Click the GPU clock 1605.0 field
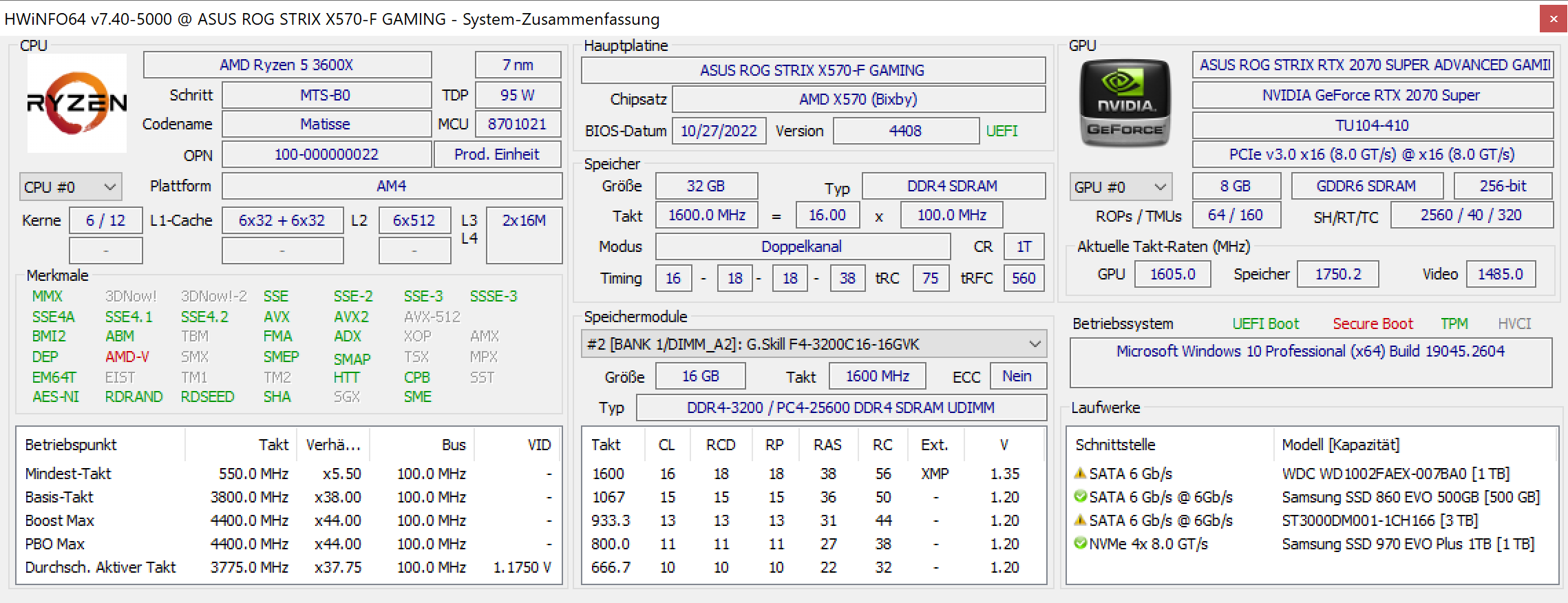Image resolution: width=1568 pixels, height=603 pixels. [1172, 274]
